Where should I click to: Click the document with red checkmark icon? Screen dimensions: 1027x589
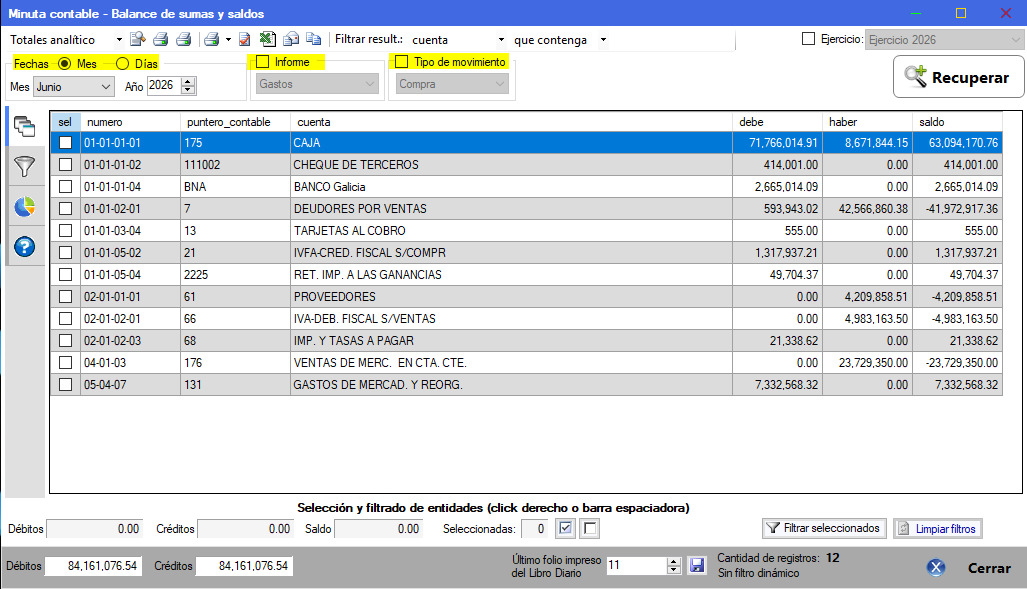244,39
